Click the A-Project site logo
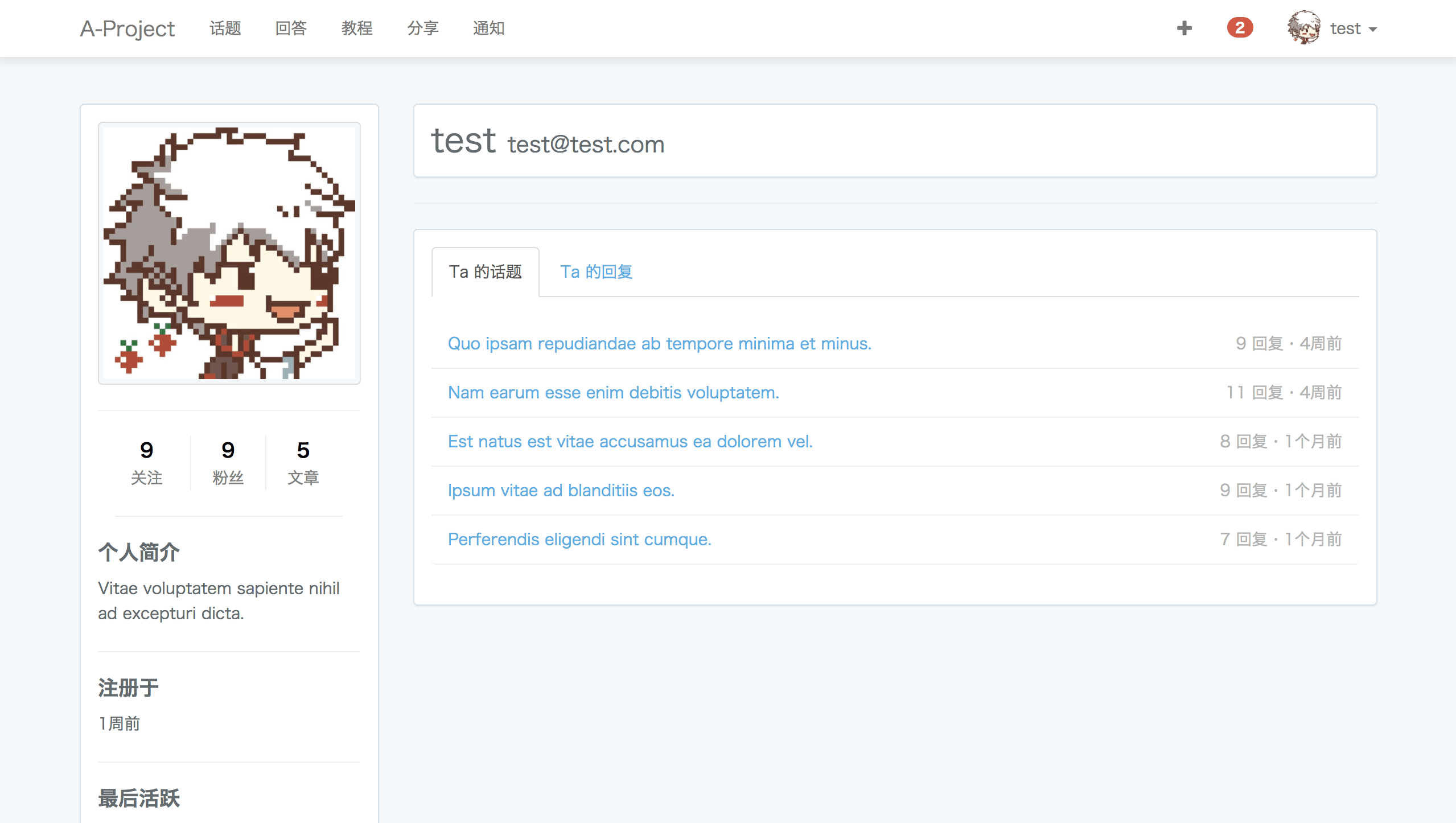Screen dimensions: 1456x823 tap(127, 28)
